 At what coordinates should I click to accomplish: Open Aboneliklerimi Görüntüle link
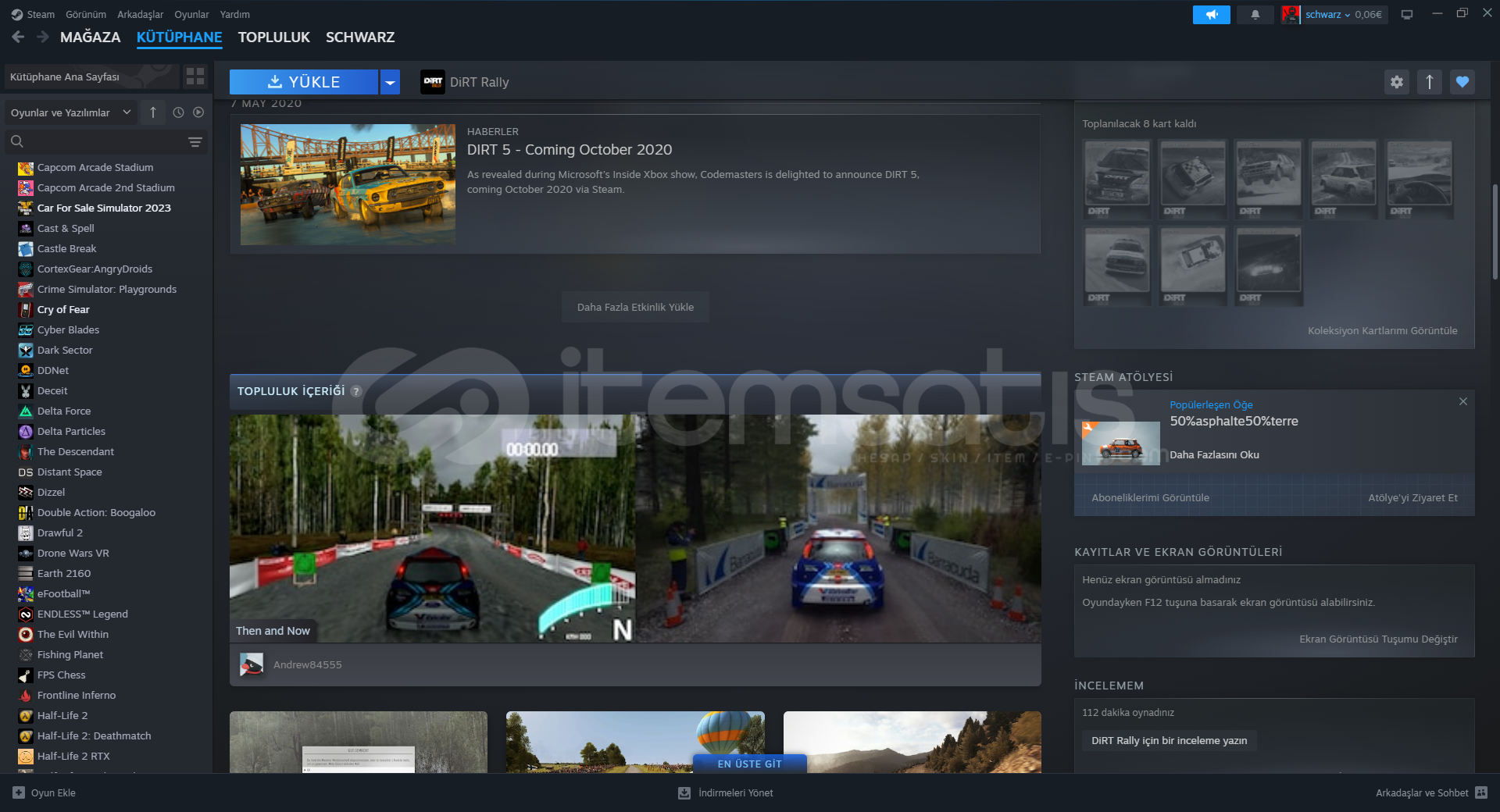(x=1150, y=498)
